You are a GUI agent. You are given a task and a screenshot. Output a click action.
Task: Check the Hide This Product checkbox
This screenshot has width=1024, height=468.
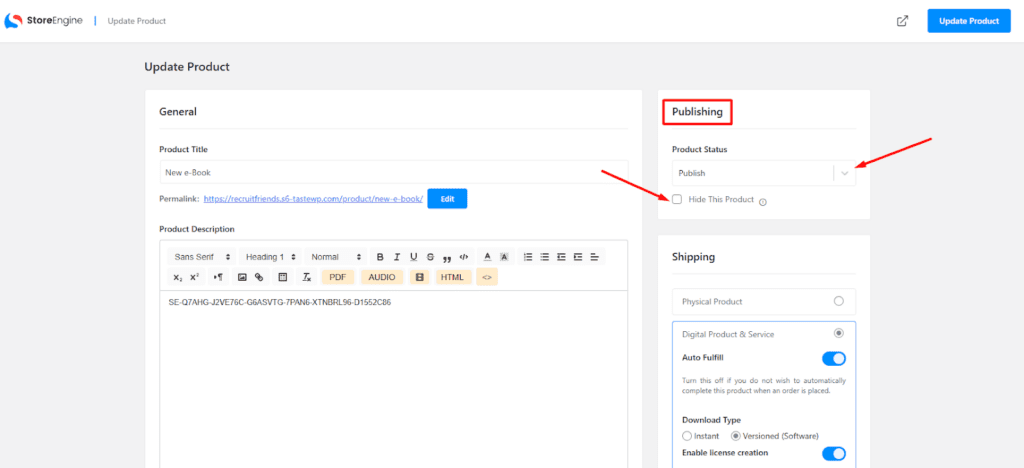(677, 199)
